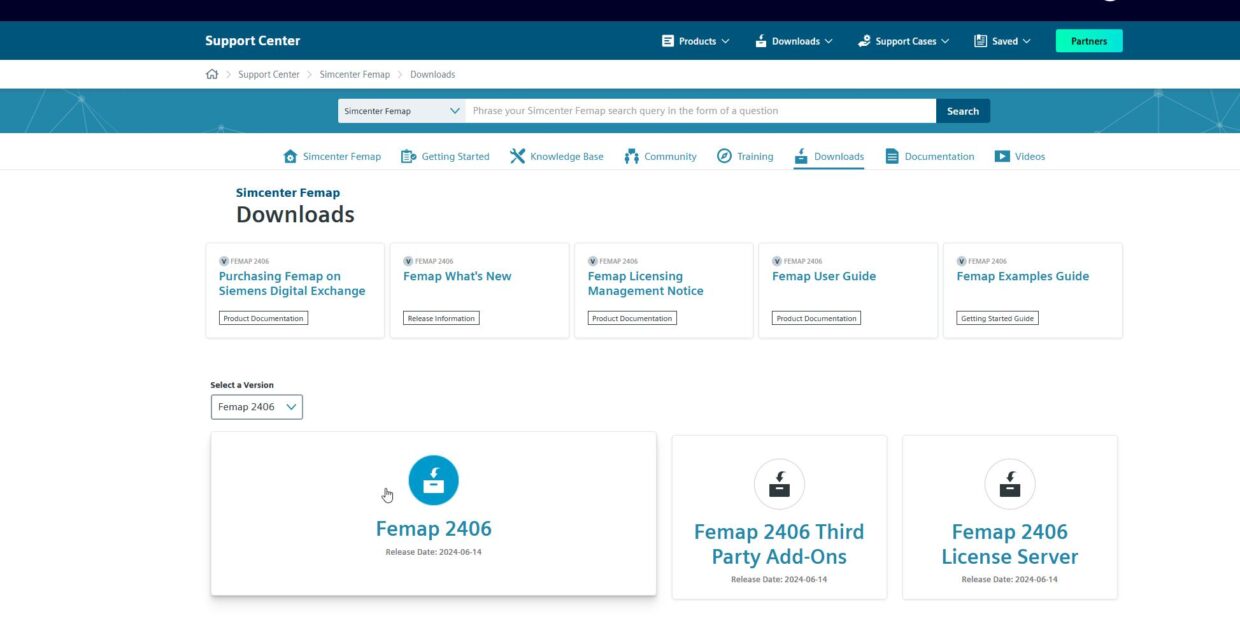Viewport: 1240px width, 630px height.
Task: Click the Partners button
Action: pos(1089,41)
